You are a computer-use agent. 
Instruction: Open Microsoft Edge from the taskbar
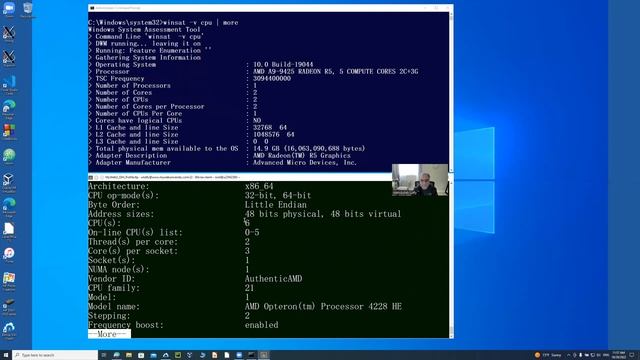(116, 355)
